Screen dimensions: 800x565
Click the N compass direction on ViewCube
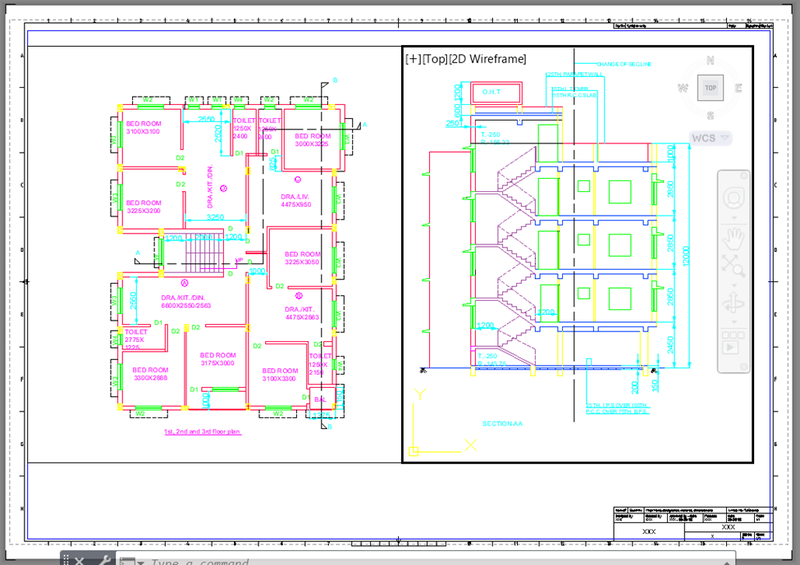[710, 60]
